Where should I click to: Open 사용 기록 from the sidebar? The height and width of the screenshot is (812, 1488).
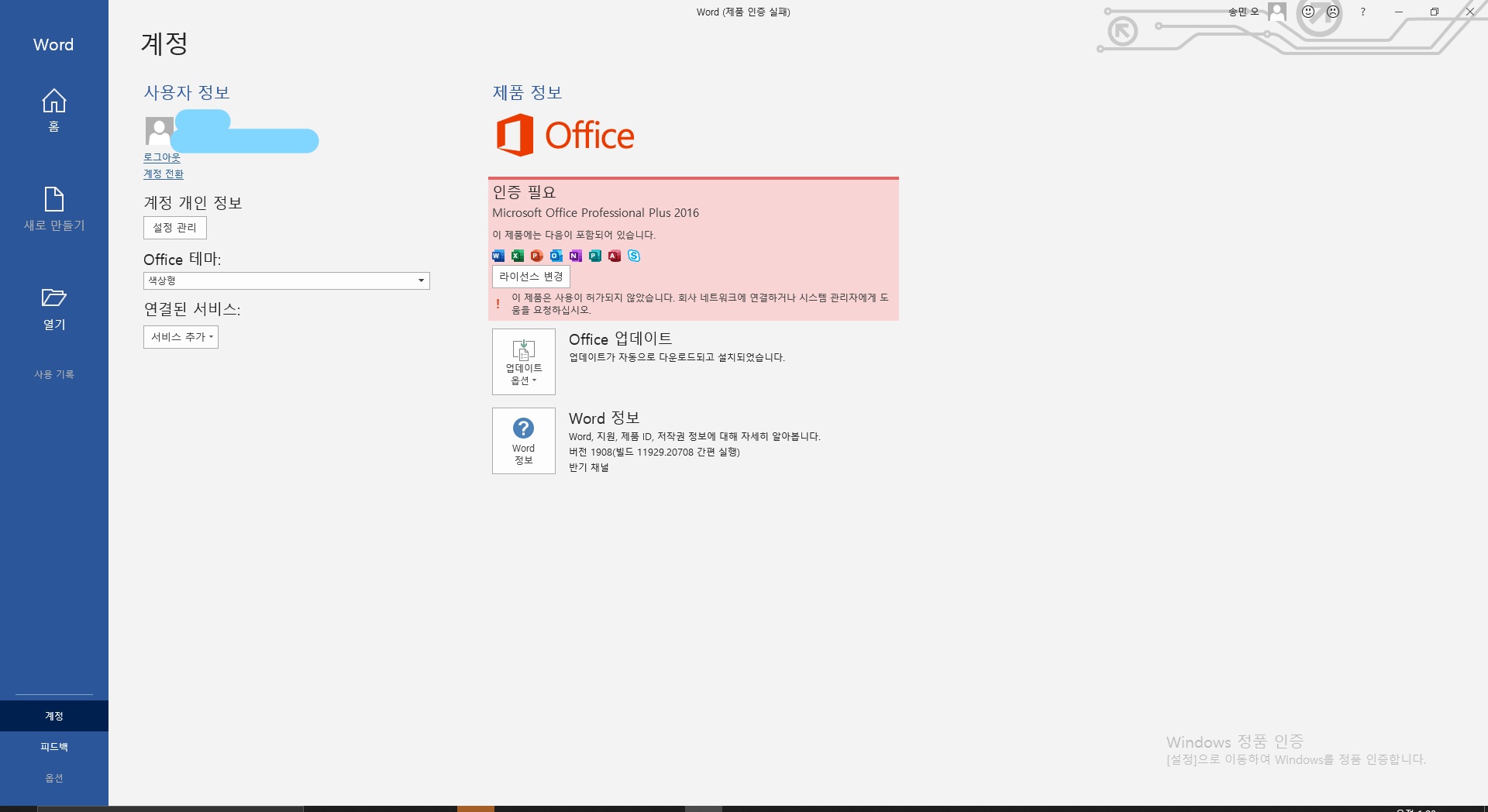53,374
